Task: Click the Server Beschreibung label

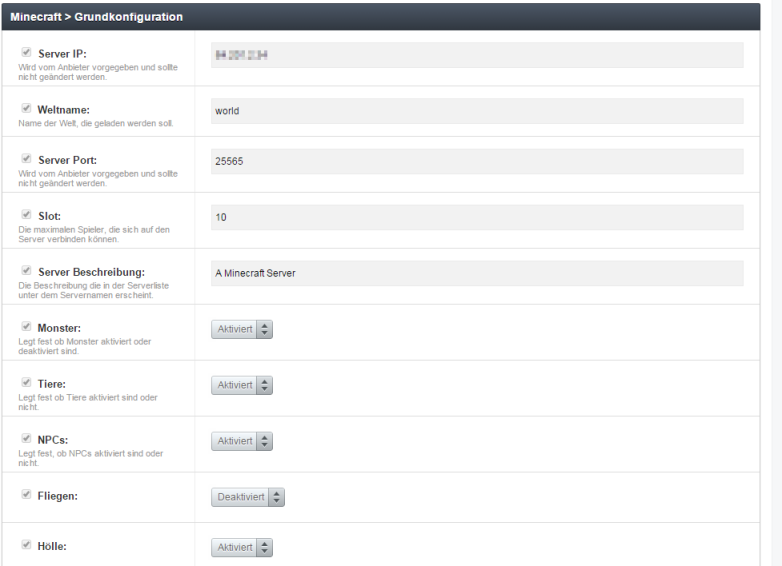Action: click(x=91, y=272)
